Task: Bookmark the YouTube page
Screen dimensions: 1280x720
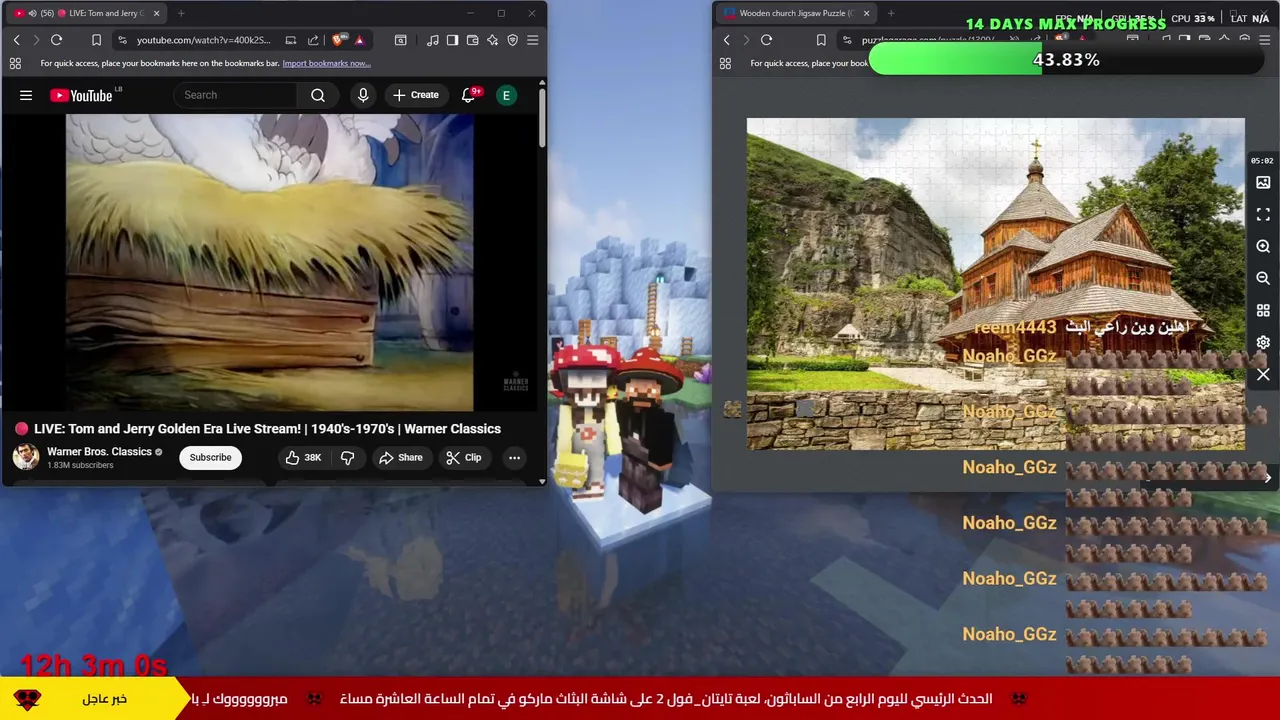Action: [x=96, y=40]
